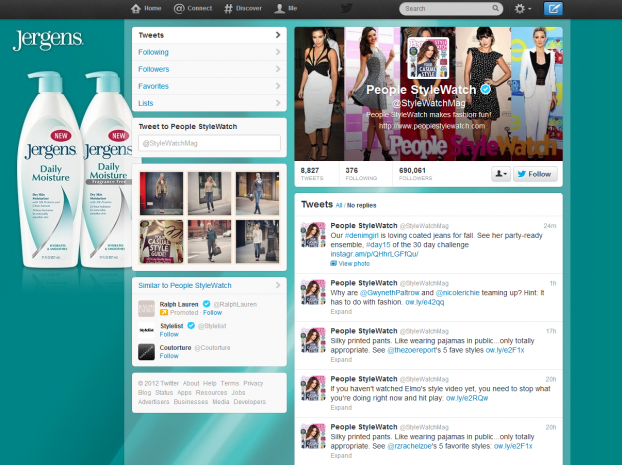Open the 690,061 Followers count

(415, 174)
